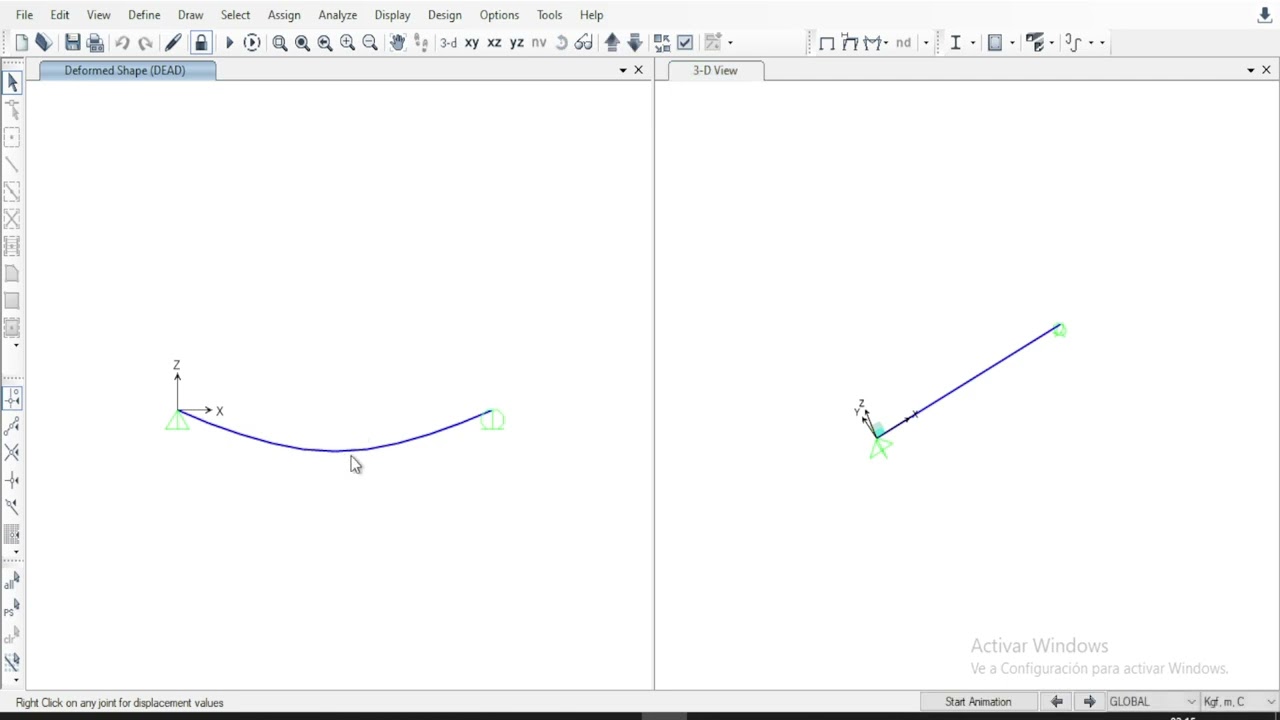Click the Redo arrow icon
Image resolution: width=1280 pixels, height=720 pixels.
pos(145,42)
